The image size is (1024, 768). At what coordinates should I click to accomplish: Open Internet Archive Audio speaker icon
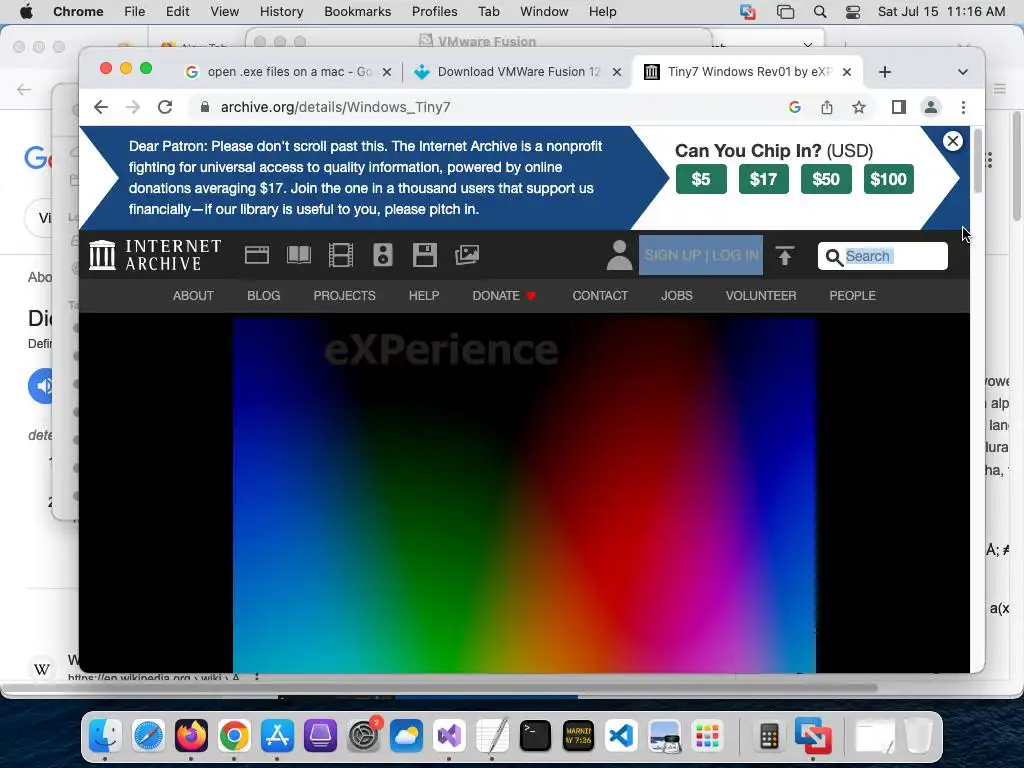[383, 255]
